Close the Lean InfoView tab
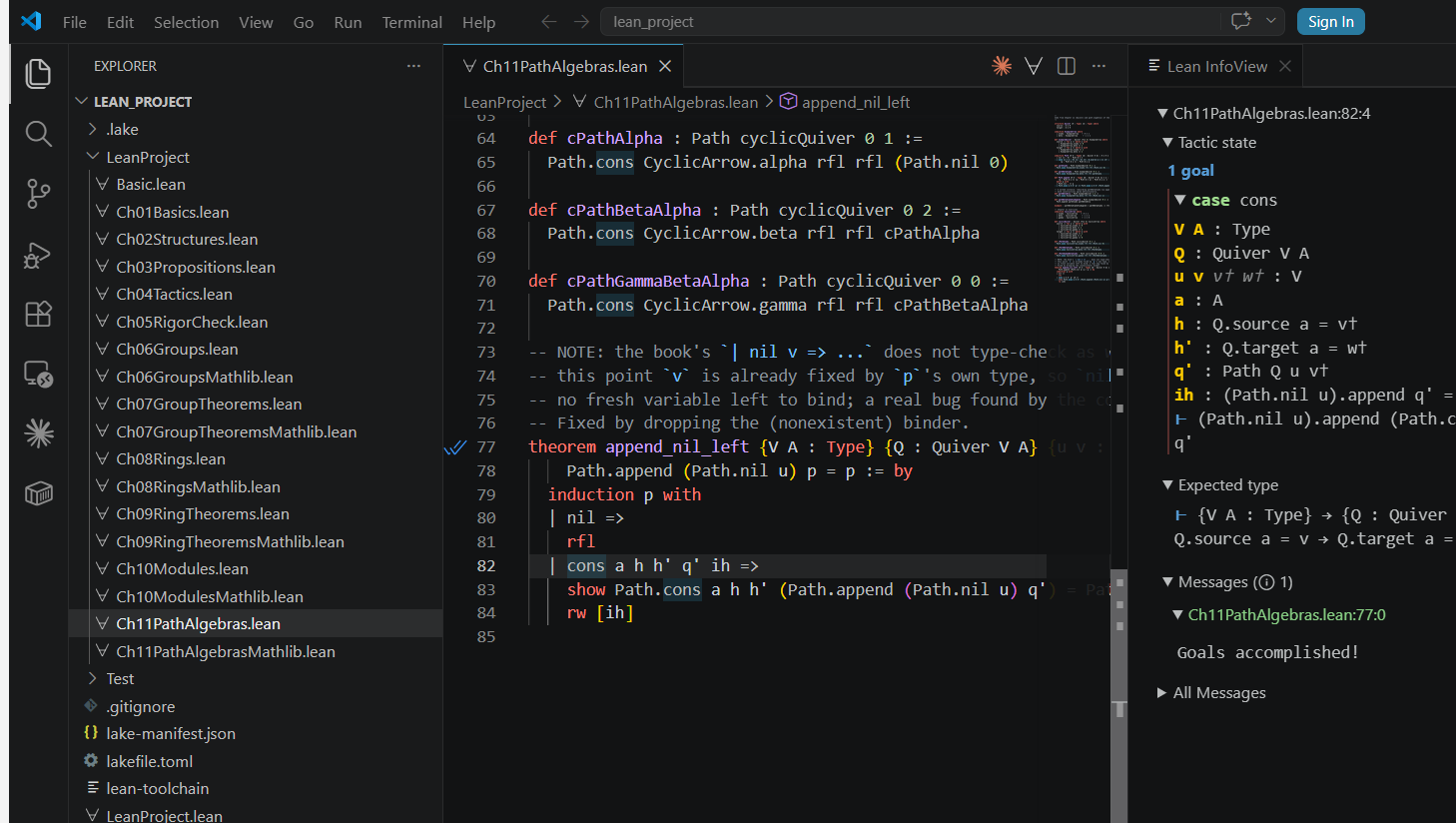The height and width of the screenshot is (823, 1456). coord(1285,66)
